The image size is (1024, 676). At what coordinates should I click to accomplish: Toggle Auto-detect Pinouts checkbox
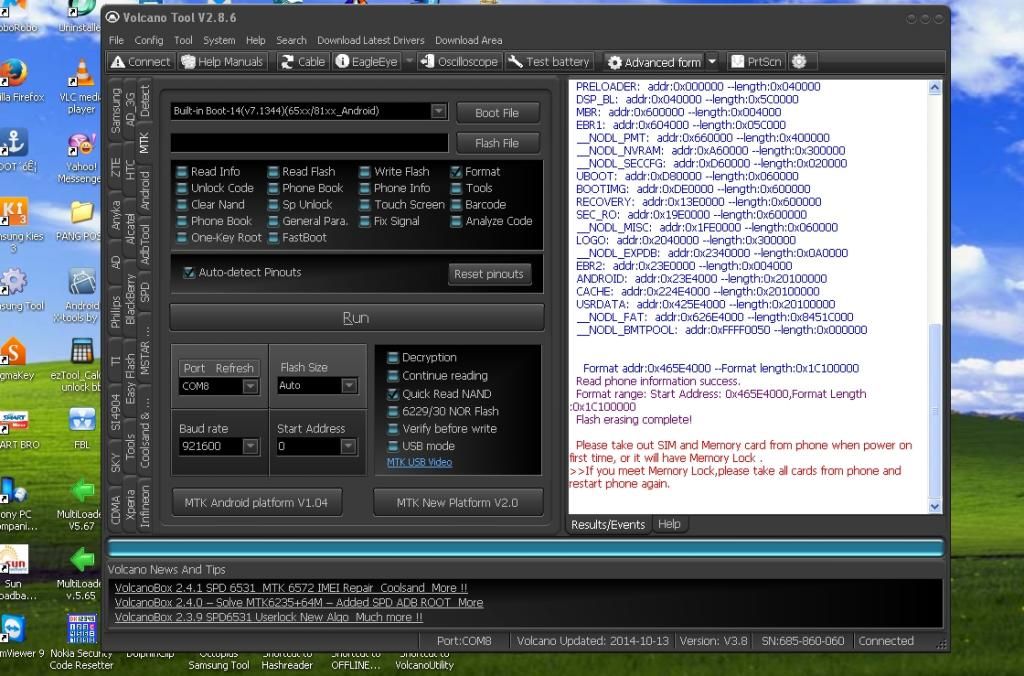(x=189, y=272)
